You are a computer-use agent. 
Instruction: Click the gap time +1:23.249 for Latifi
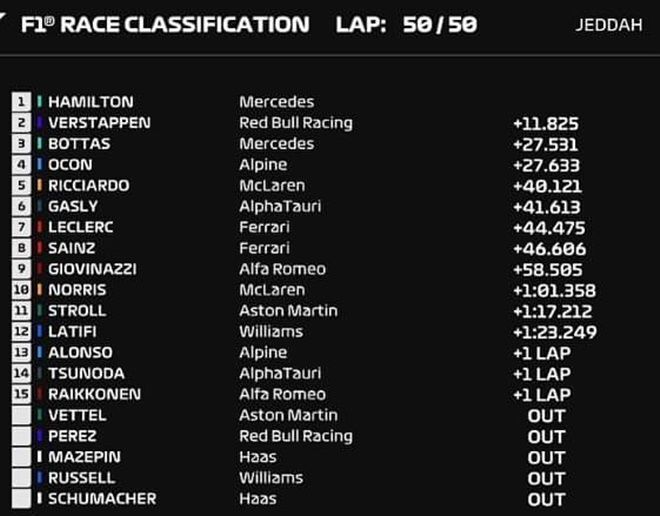point(555,332)
